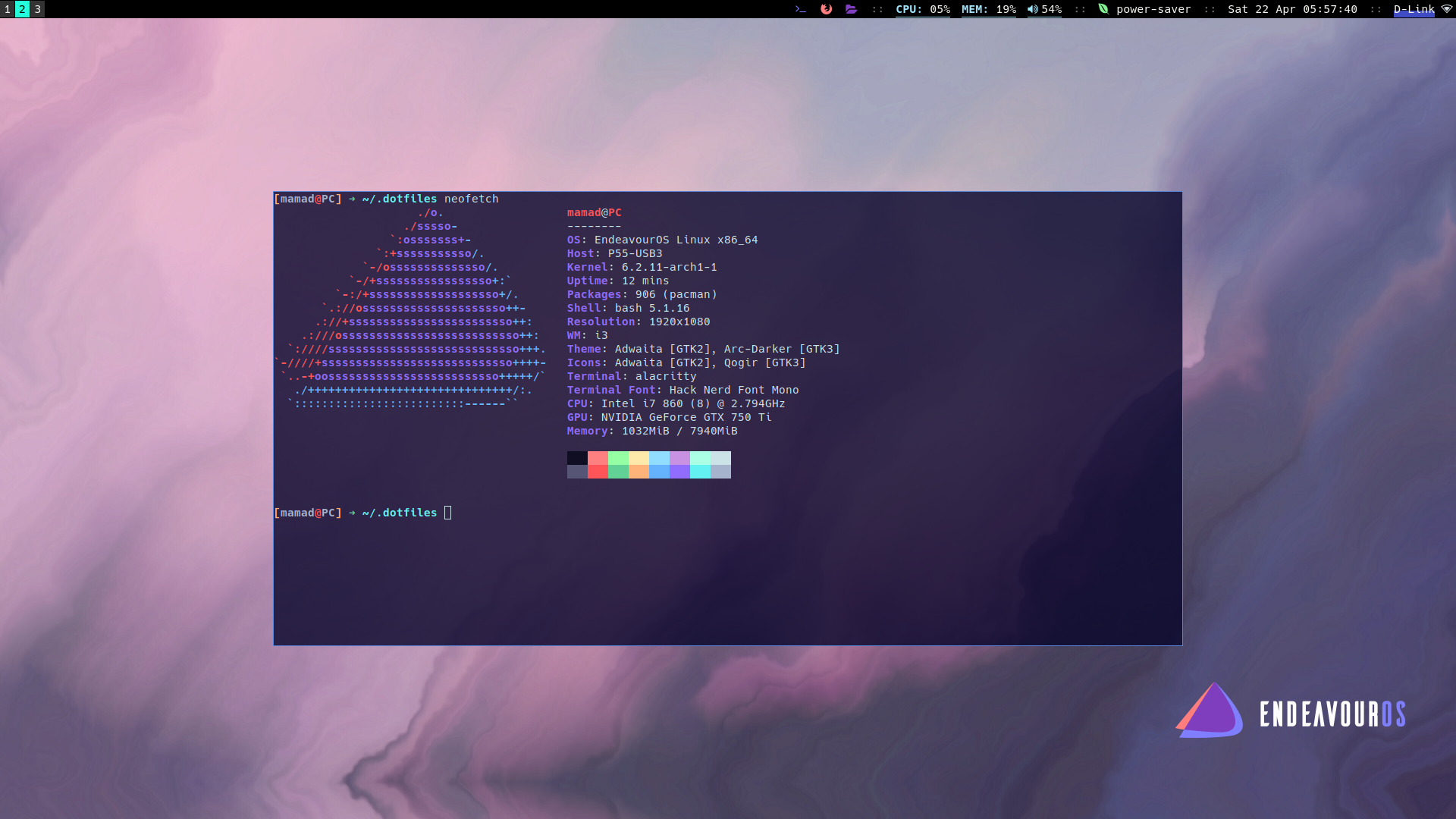Click the CPU: Intel i7 860 line
1456x819 pixels.
point(676,403)
